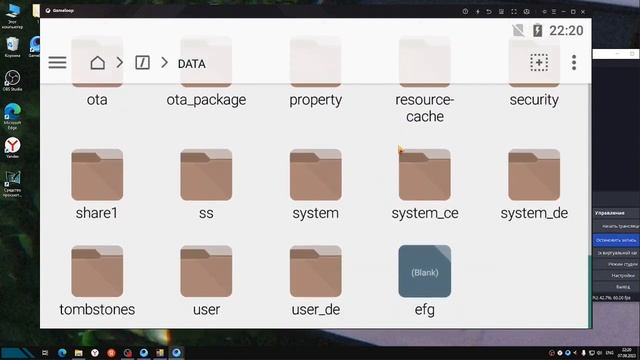Open the system_ce folder
Viewport: 640px width, 360px height.
(x=424, y=184)
